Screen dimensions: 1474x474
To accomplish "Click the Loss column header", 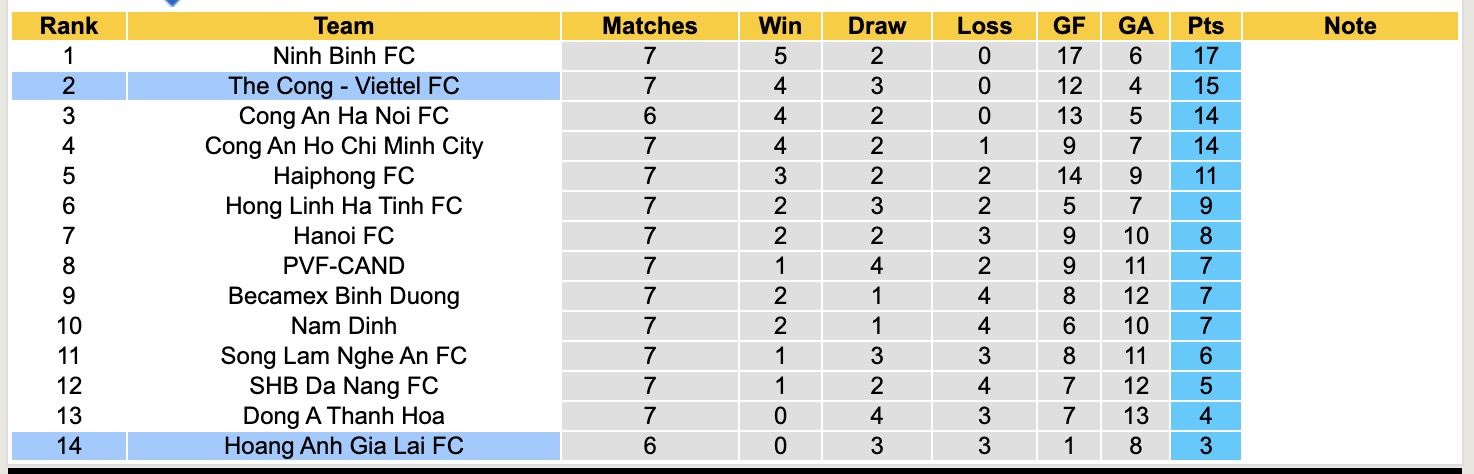I will [x=984, y=26].
